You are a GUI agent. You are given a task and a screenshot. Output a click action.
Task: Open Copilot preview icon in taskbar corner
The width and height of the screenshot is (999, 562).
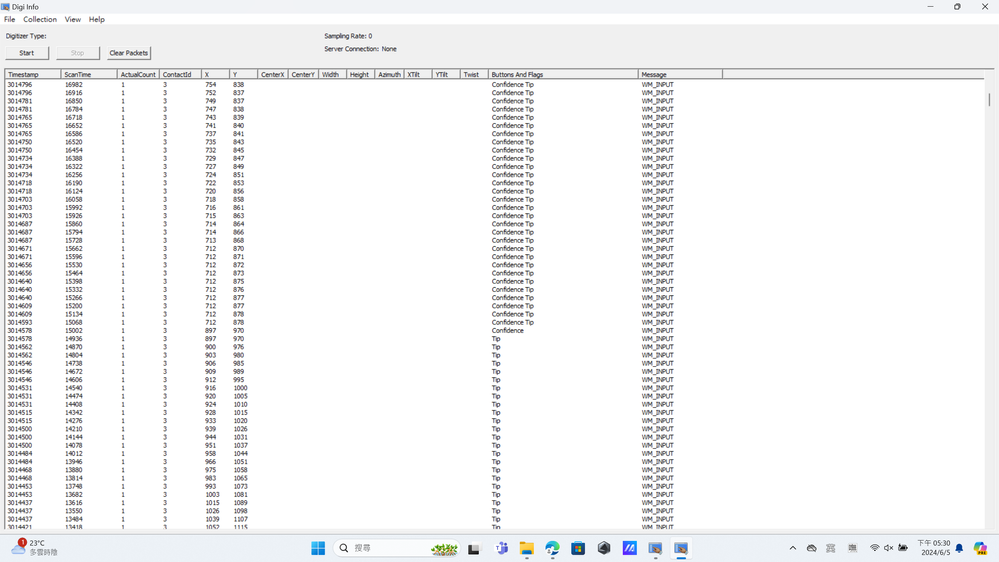[x=981, y=548]
